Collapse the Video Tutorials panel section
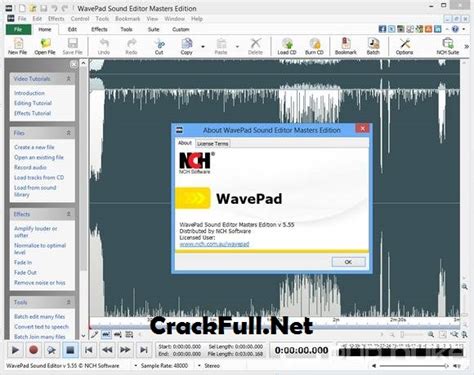Screen dimensions: 474x375 click(x=68, y=79)
